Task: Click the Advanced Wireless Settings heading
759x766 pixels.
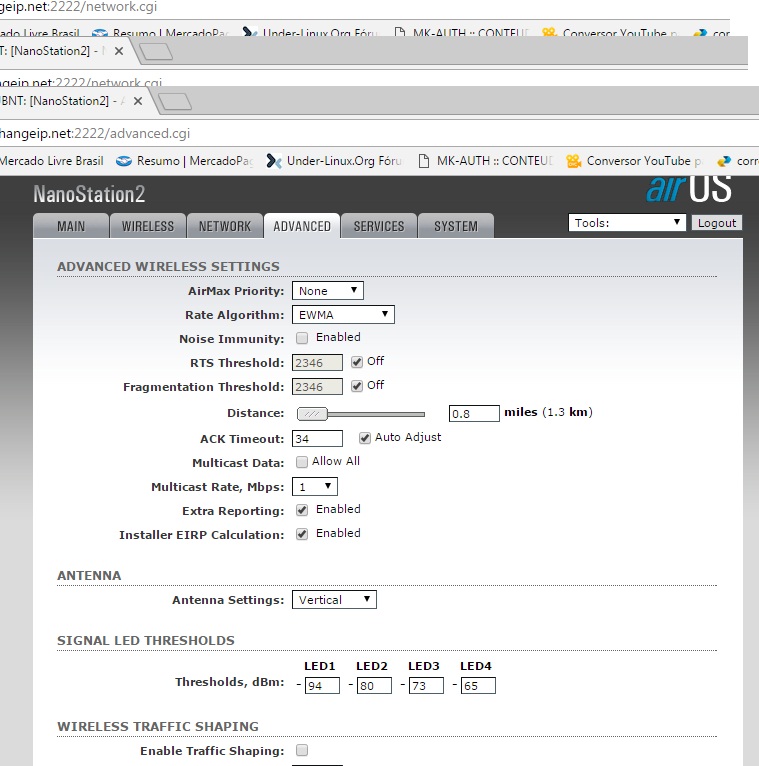Action: [x=169, y=266]
